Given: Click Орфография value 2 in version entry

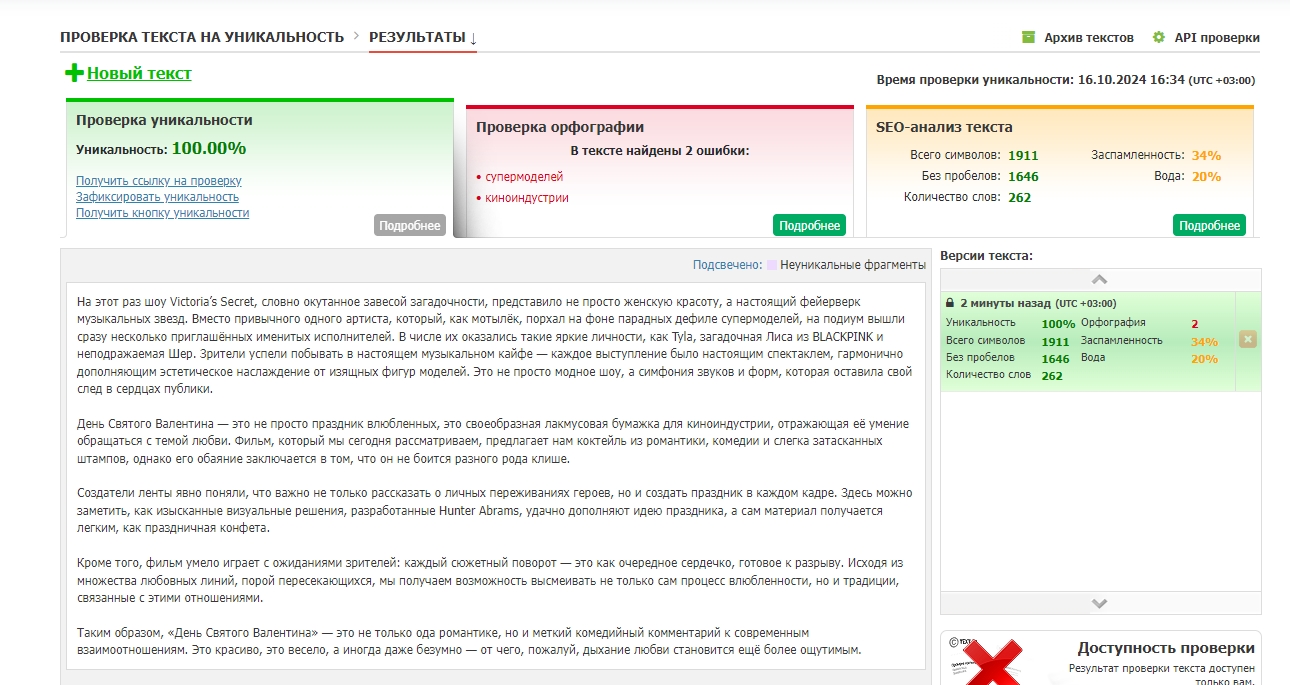Looking at the screenshot, I should (1194, 323).
